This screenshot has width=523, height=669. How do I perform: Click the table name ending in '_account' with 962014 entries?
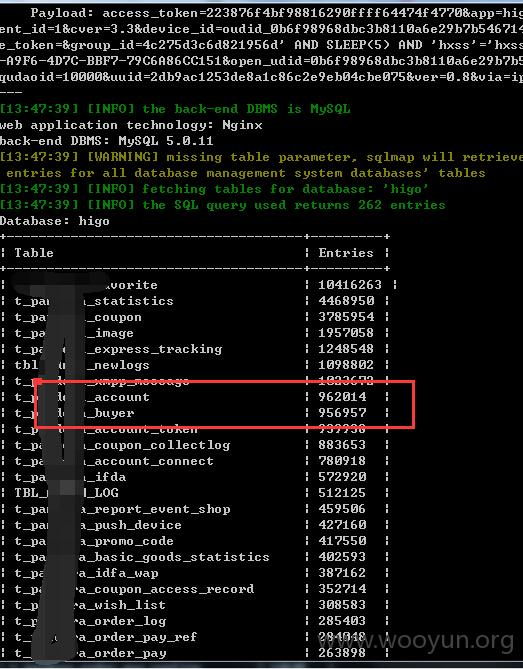pyautogui.click(x=82, y=397)
